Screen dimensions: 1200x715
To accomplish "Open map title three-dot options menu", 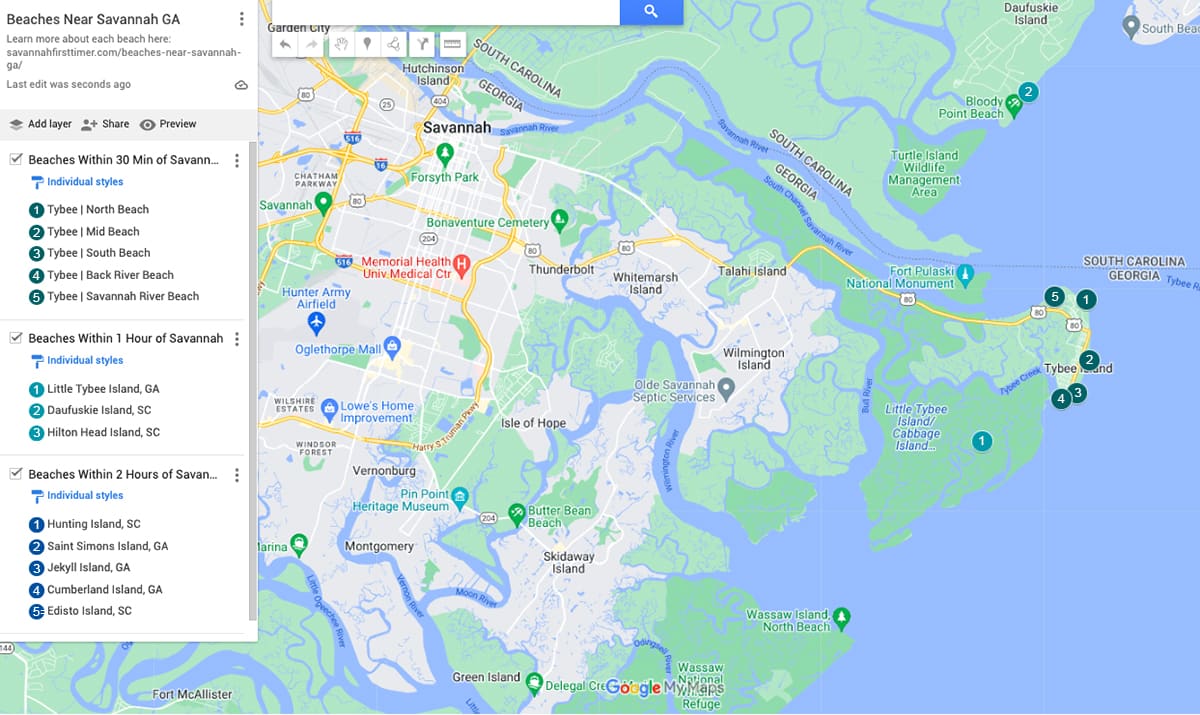I will pyautogui.click(x=241, y=19).
